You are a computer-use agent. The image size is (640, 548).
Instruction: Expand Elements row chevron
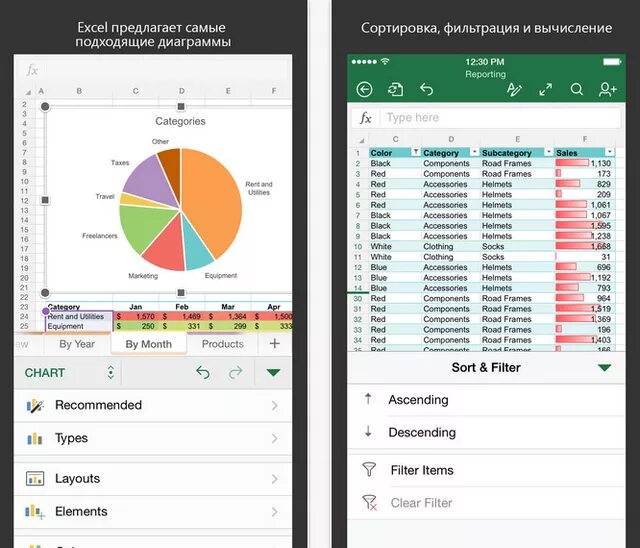[275, 512]
